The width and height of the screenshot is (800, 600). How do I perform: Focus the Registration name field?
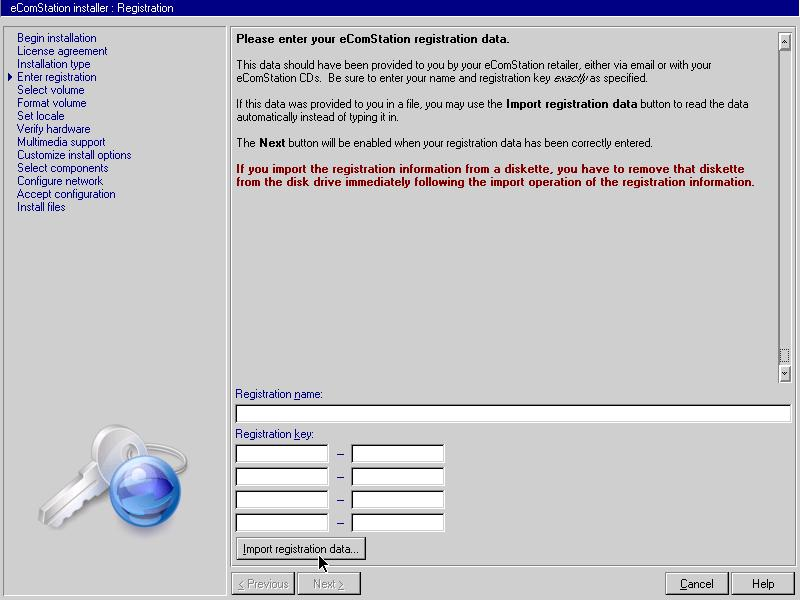click(x=513, y=413)
